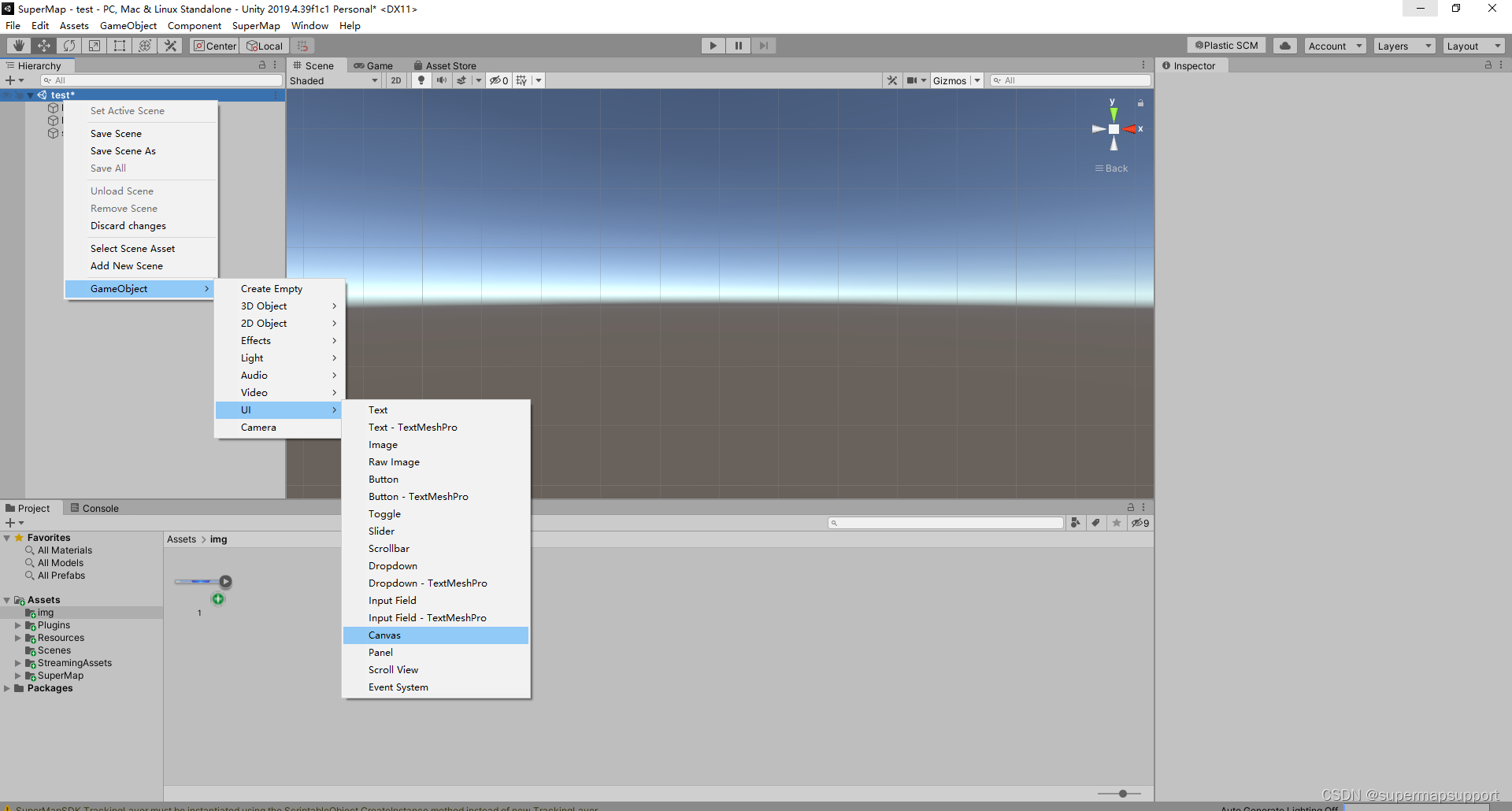The width and height of the screenshot is (1512, 811).
Task: Select the Hand tool in the toolbar
Action: tap(17, 45)
